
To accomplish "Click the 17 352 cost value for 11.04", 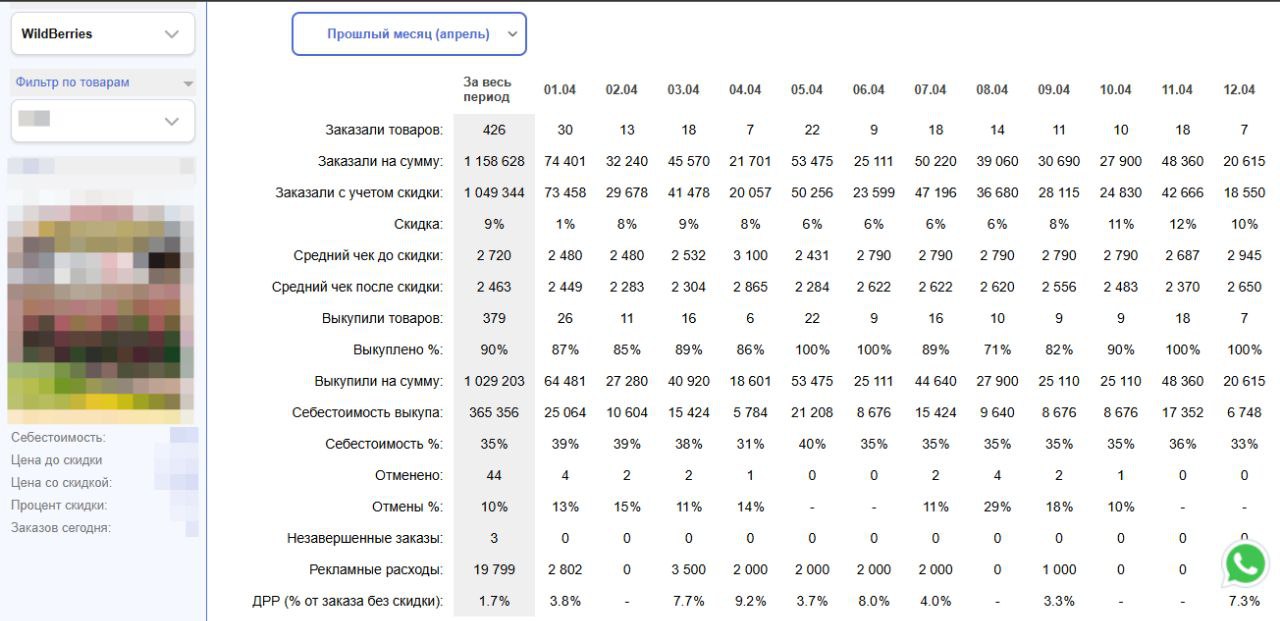I will pyautogui.click(x=1183, y=412).
